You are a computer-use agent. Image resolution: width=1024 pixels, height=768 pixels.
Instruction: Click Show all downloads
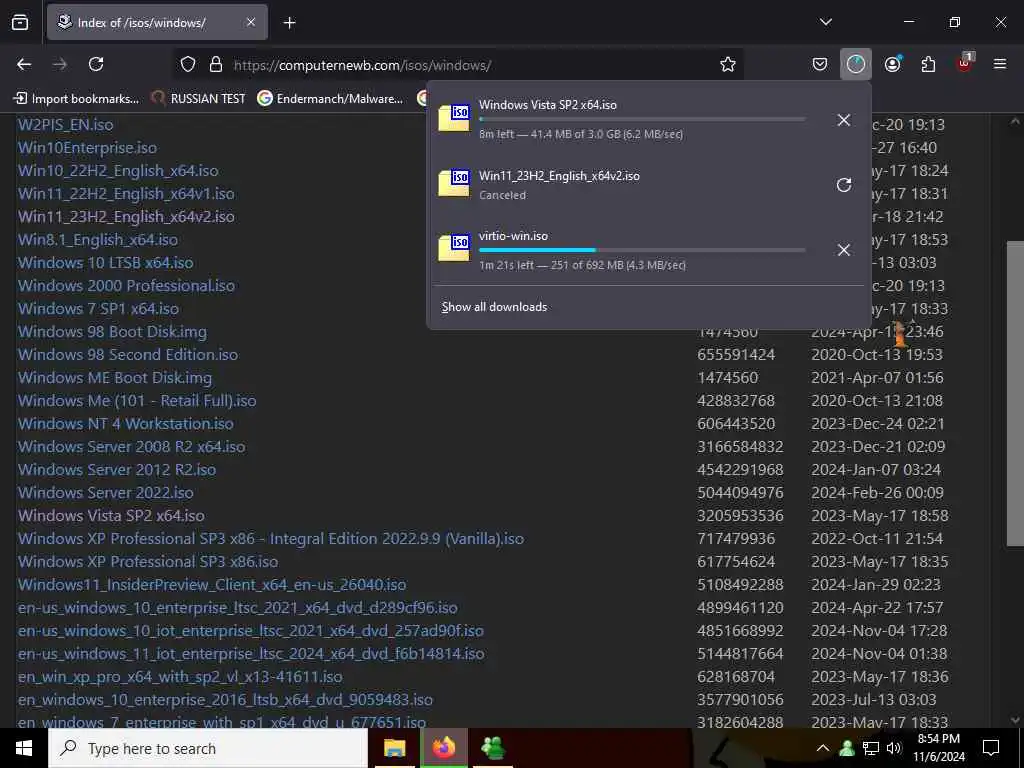494,307
